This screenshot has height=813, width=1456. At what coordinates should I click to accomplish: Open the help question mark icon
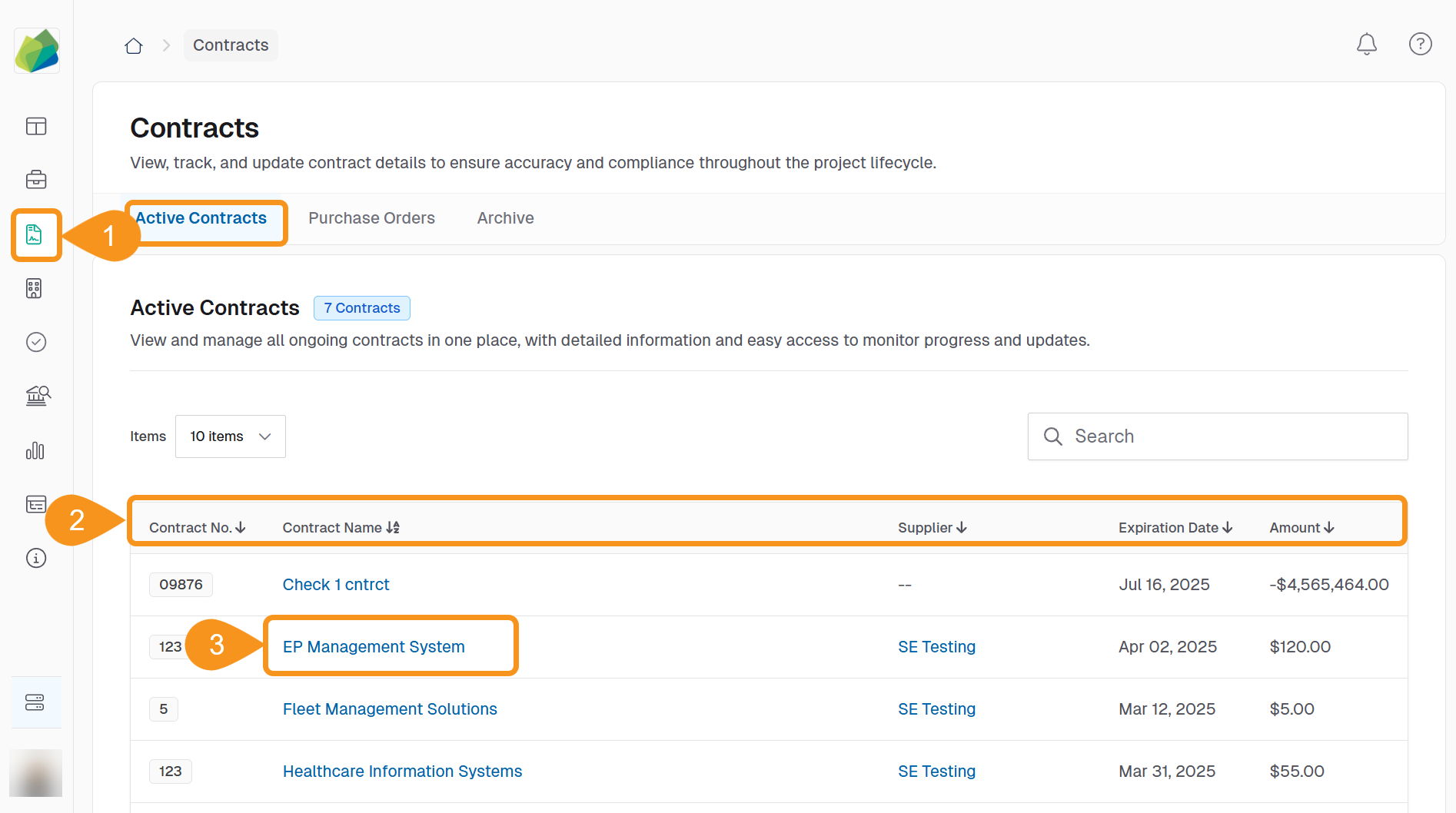pos(1420,45)
